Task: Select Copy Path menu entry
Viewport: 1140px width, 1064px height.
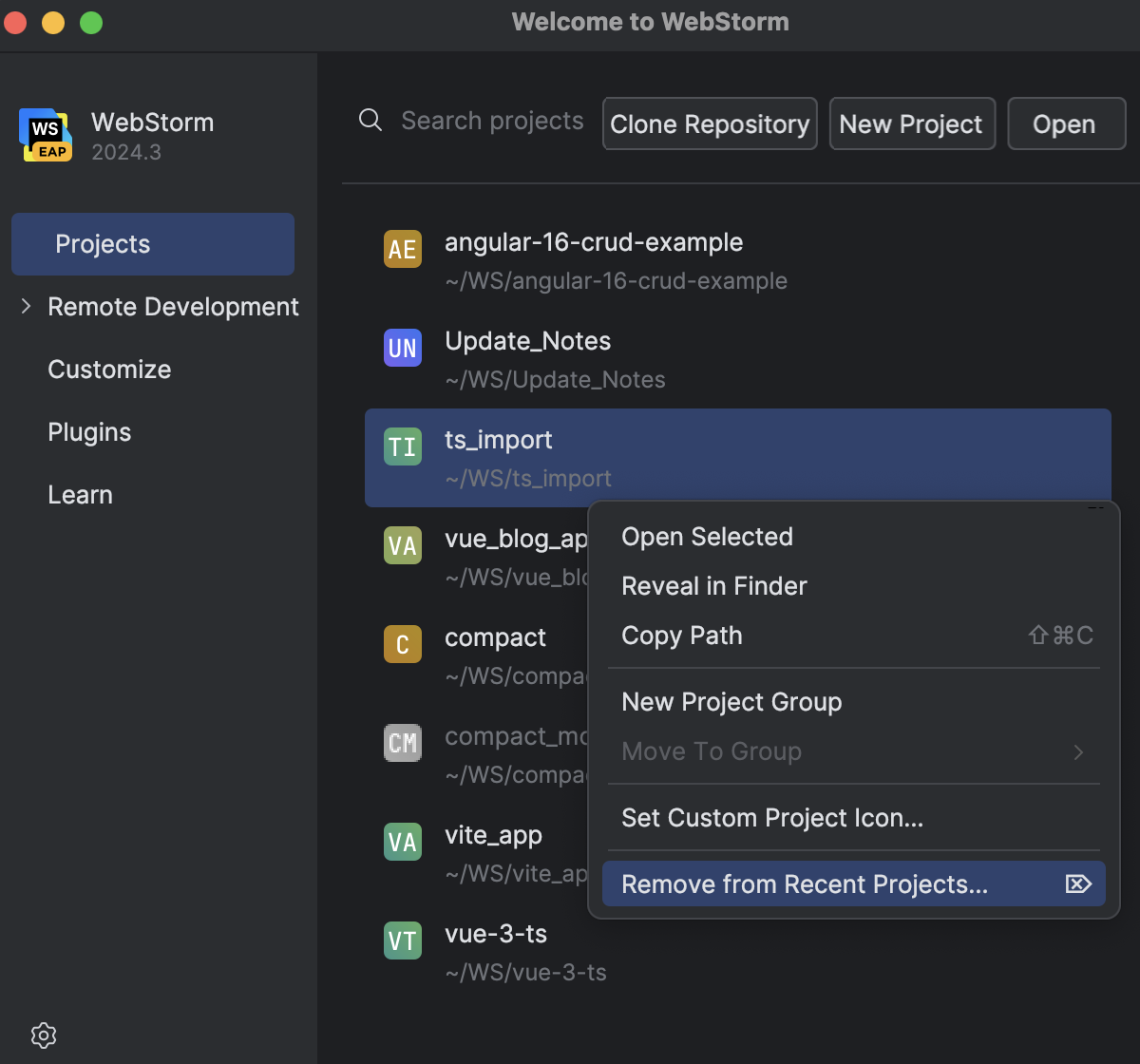Action: click(681, 636)
